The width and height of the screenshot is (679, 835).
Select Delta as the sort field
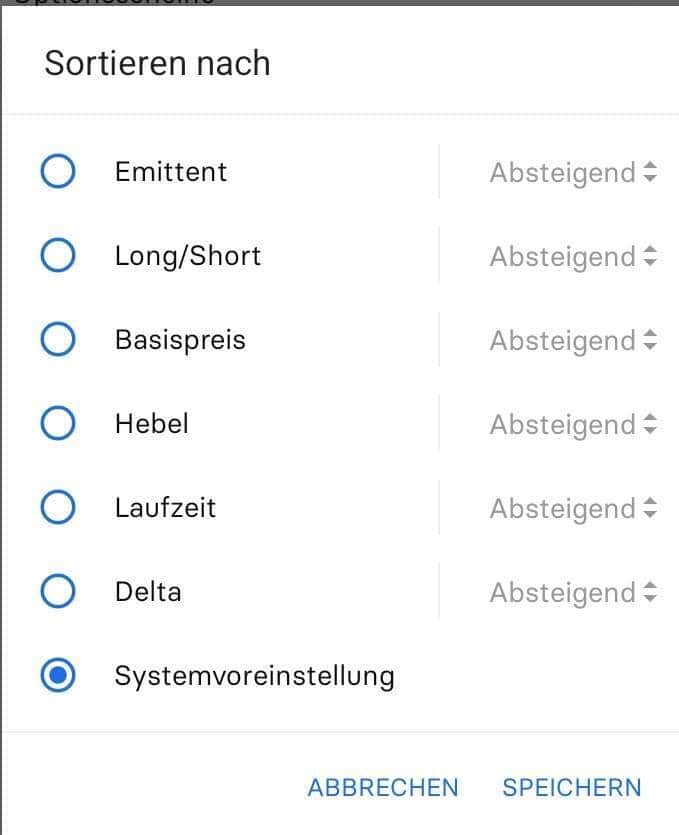tap(58, 592)
